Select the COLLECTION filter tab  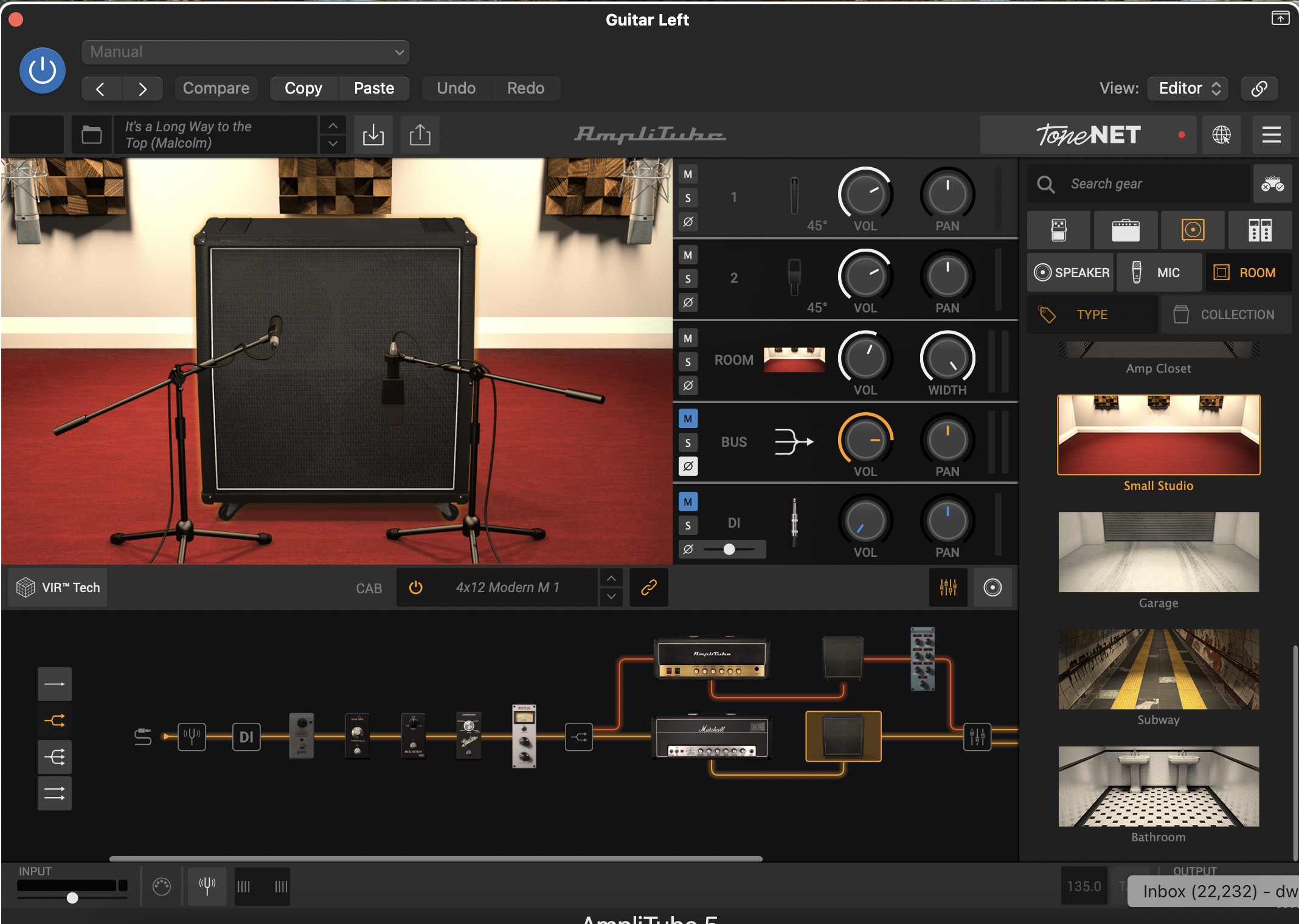(x=1227, y=315)
